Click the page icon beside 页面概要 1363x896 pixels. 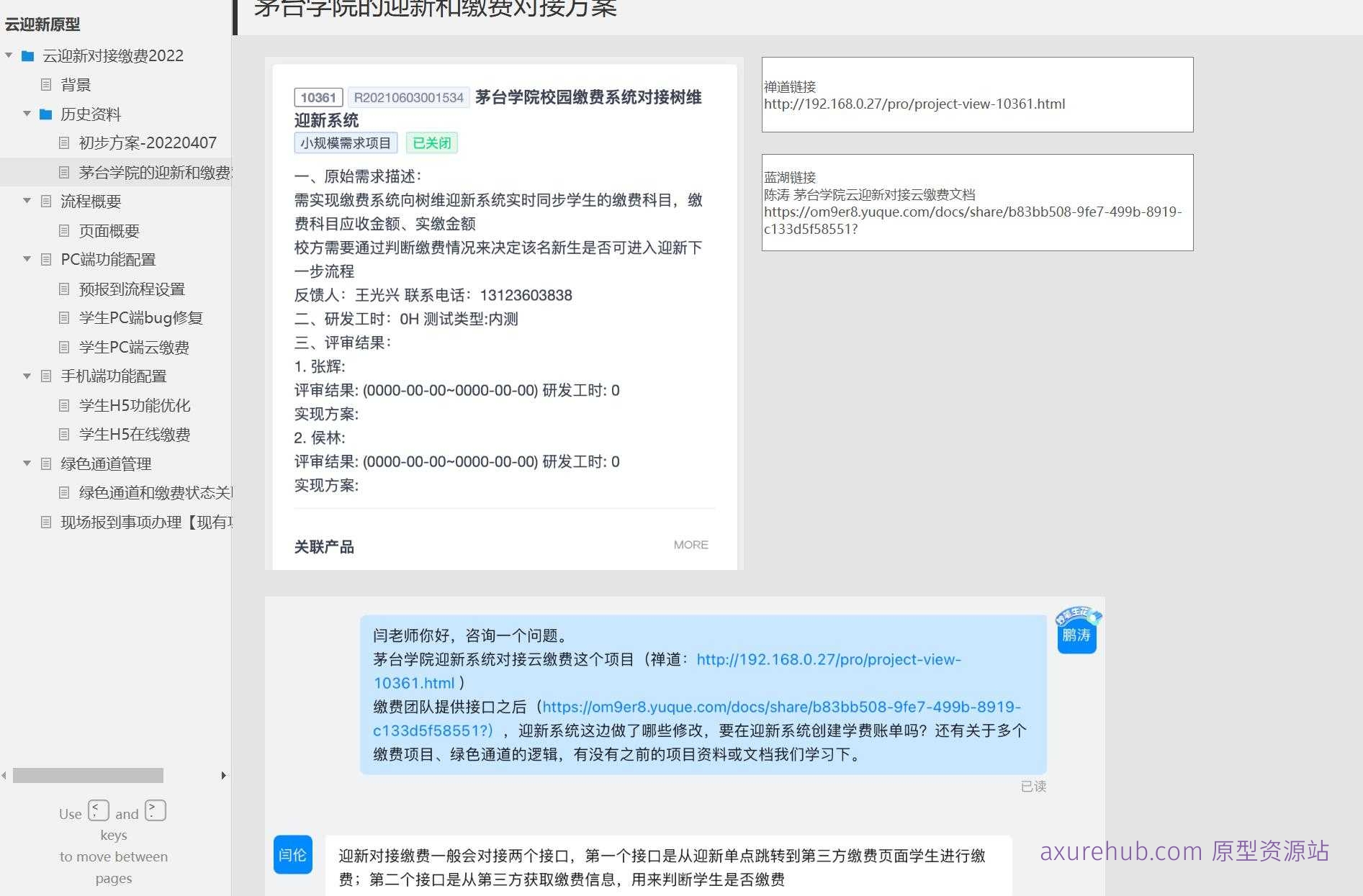pyautogui.click(x=64, y=230)
